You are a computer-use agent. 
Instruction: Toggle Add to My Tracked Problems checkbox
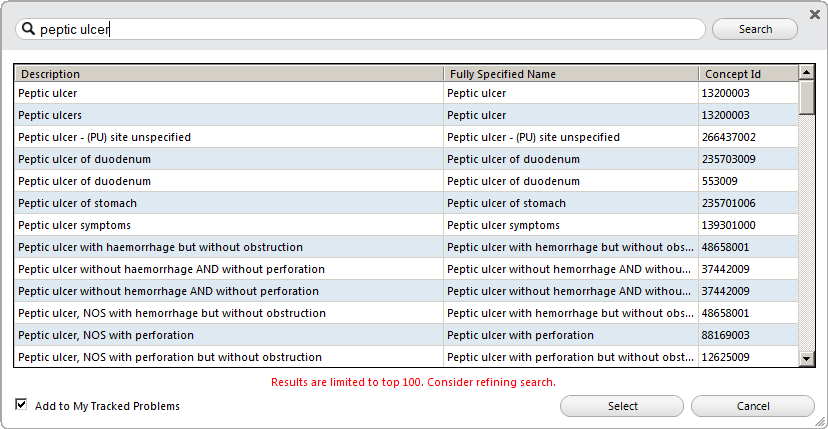pos(21,405)
